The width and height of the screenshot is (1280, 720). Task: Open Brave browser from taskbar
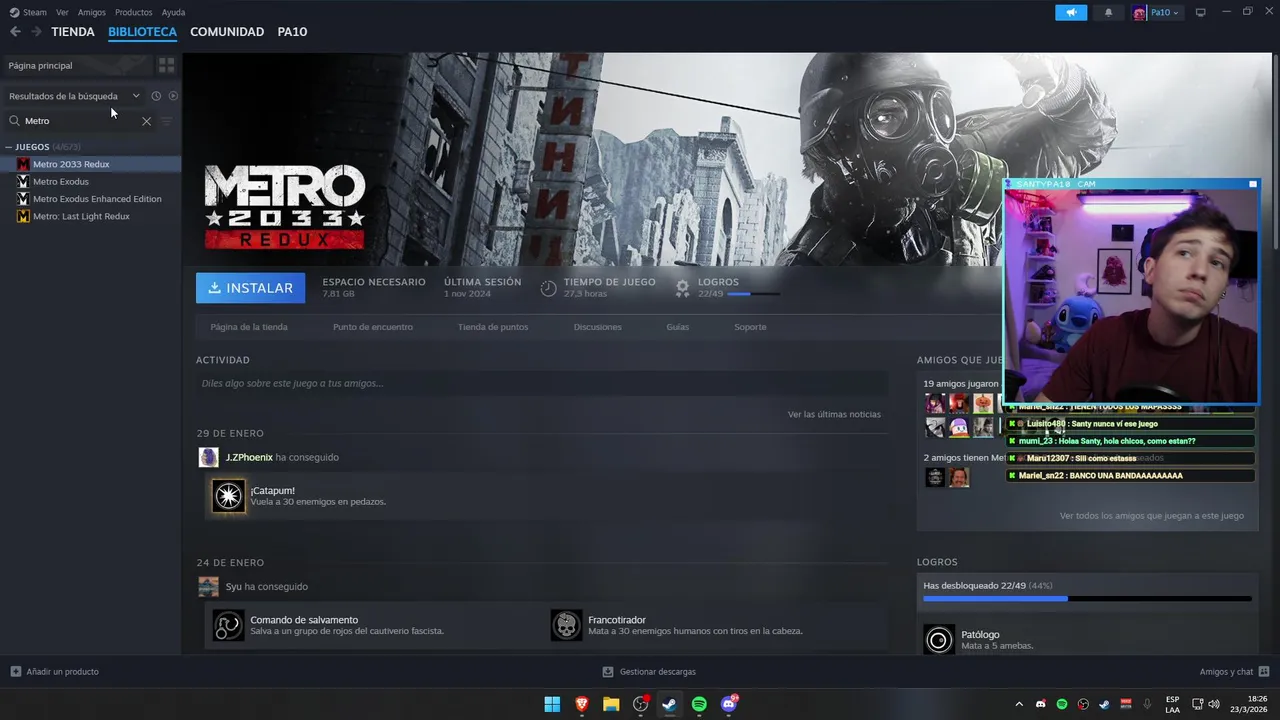(x=582, y=704)
